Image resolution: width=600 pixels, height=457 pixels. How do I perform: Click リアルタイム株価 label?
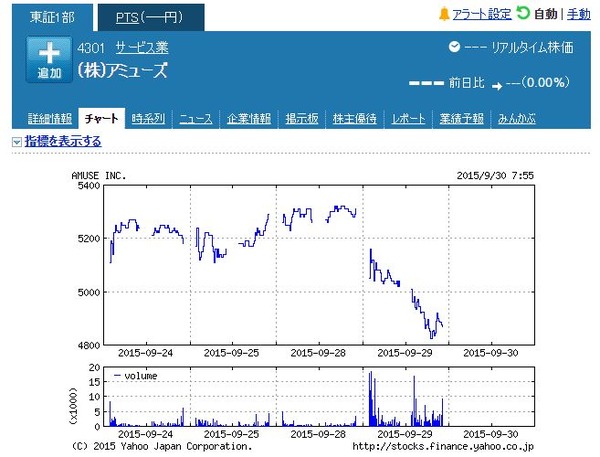coord(532,47)
